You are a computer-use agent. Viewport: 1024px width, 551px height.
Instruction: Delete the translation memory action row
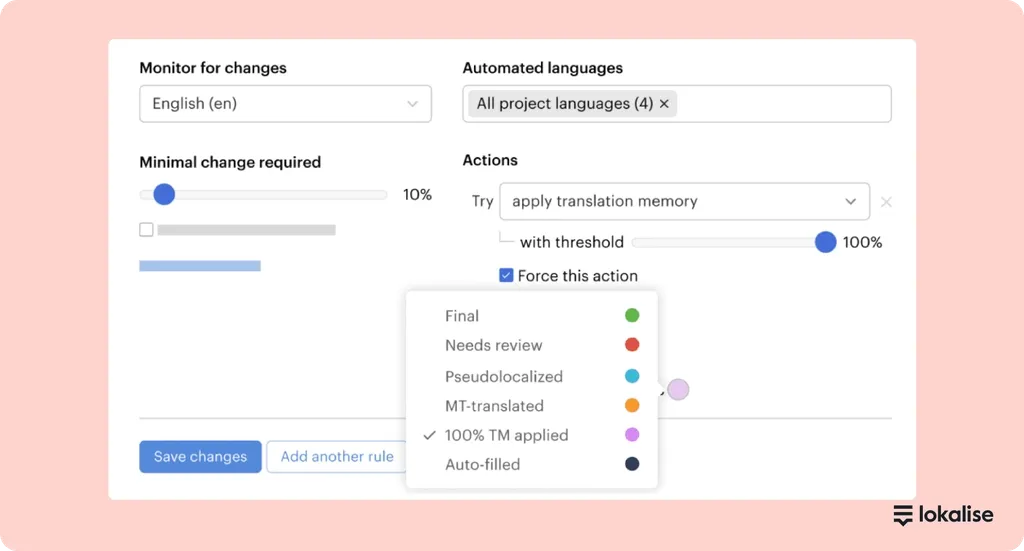point(885,202)
